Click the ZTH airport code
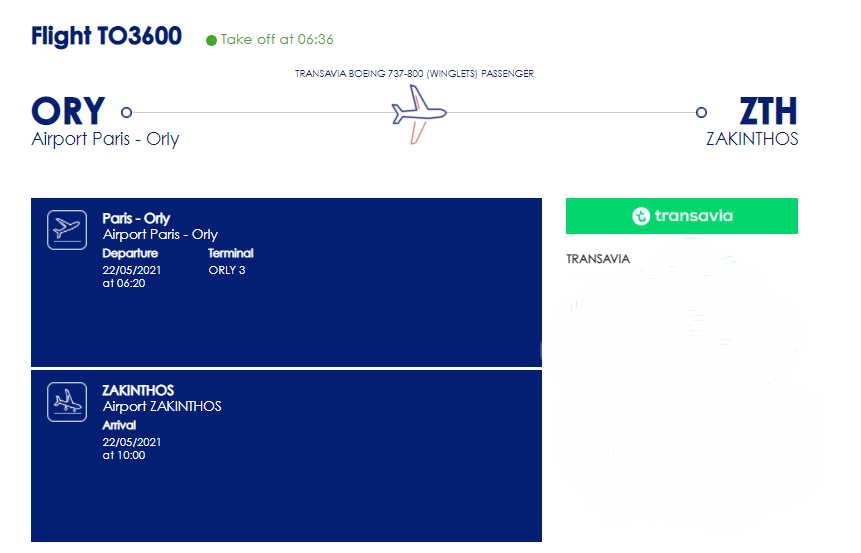Screen dimensions: 861x553 (x=768, y=111)
